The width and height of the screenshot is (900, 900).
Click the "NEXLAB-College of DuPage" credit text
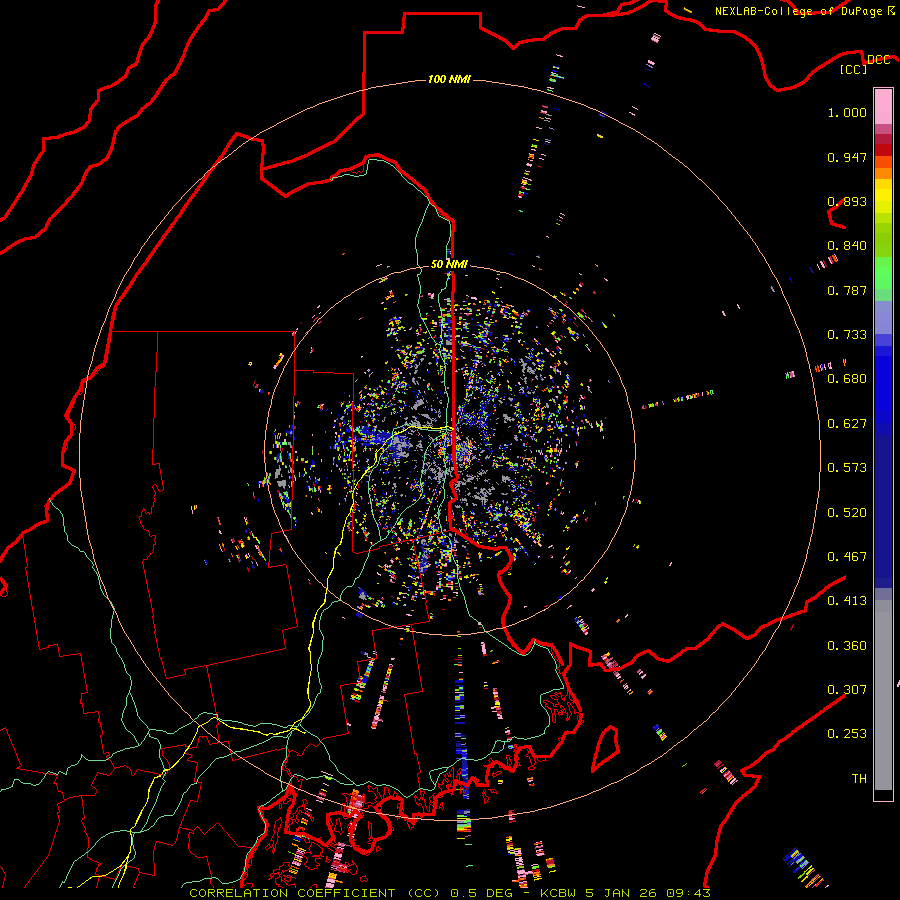(x=798, y=11)
